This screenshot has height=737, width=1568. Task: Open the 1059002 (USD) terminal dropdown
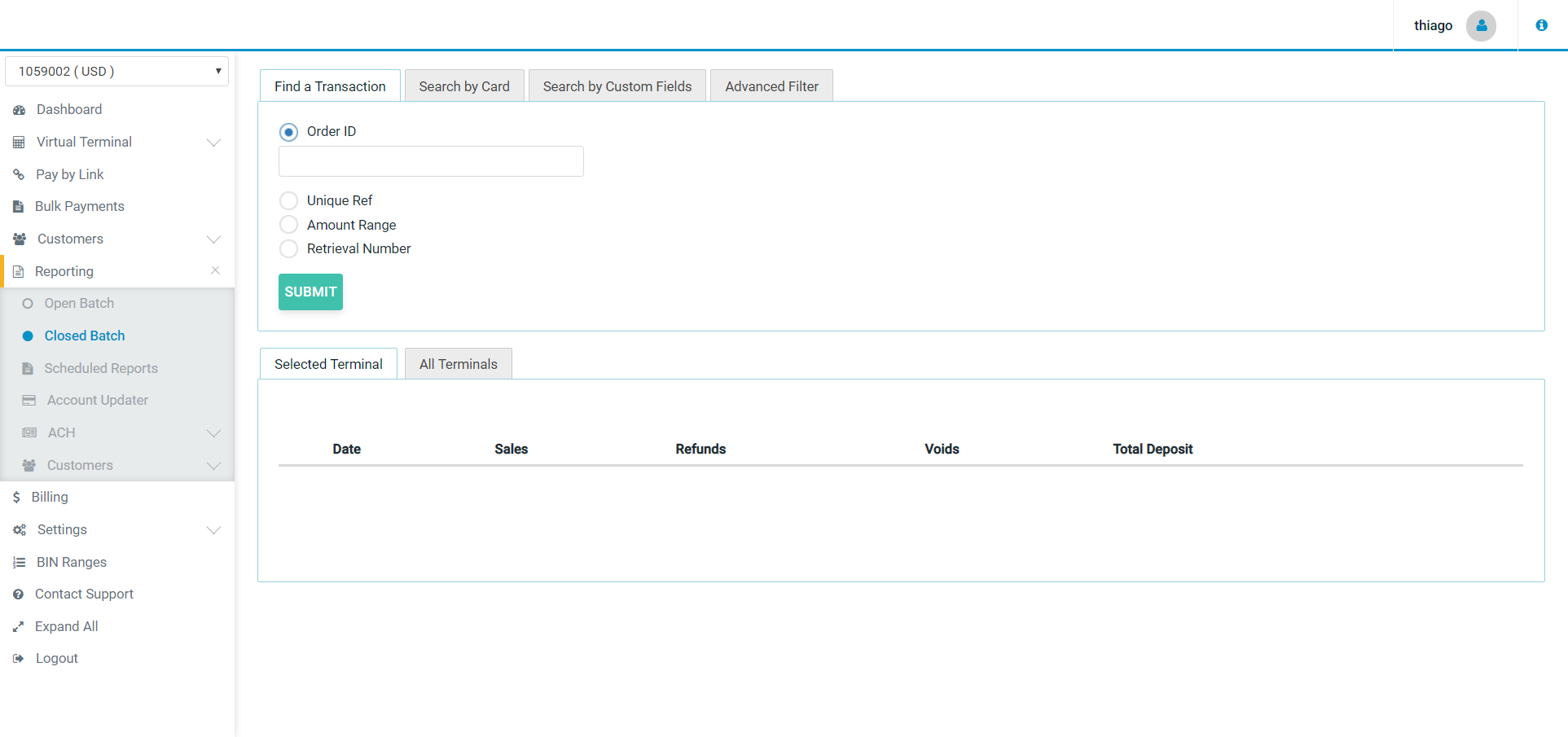116,72
